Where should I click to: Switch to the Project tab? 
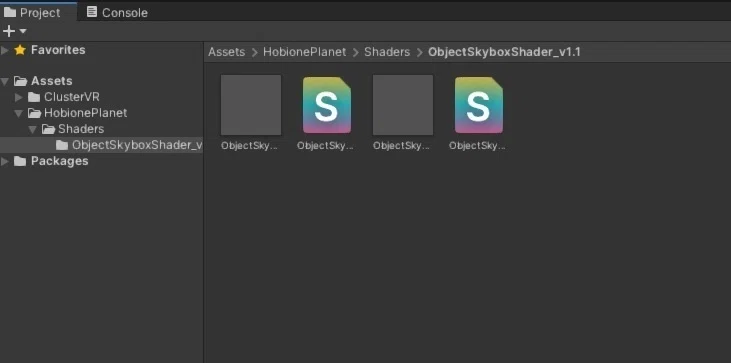point(38,12)
